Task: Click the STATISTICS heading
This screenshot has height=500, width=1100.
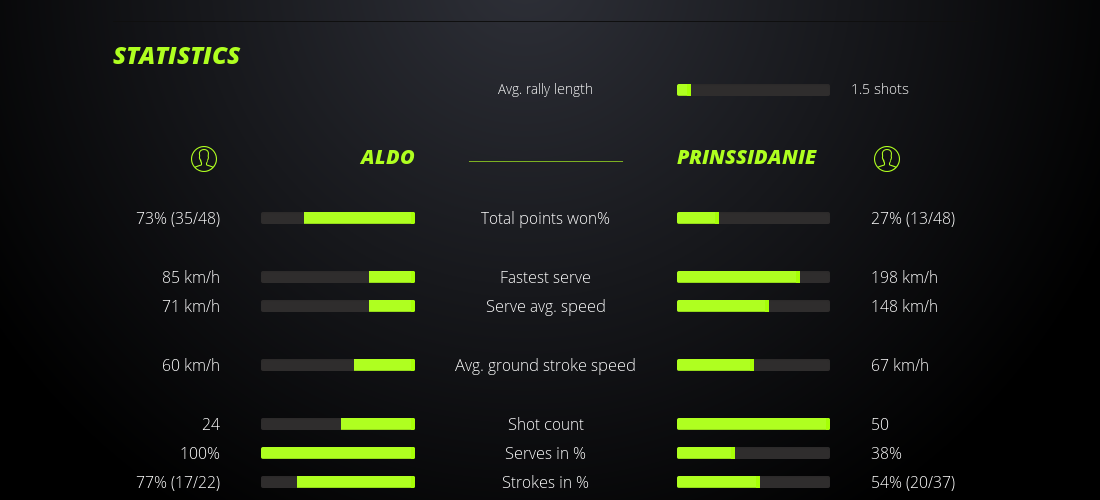Action: (x=176, y=56)
